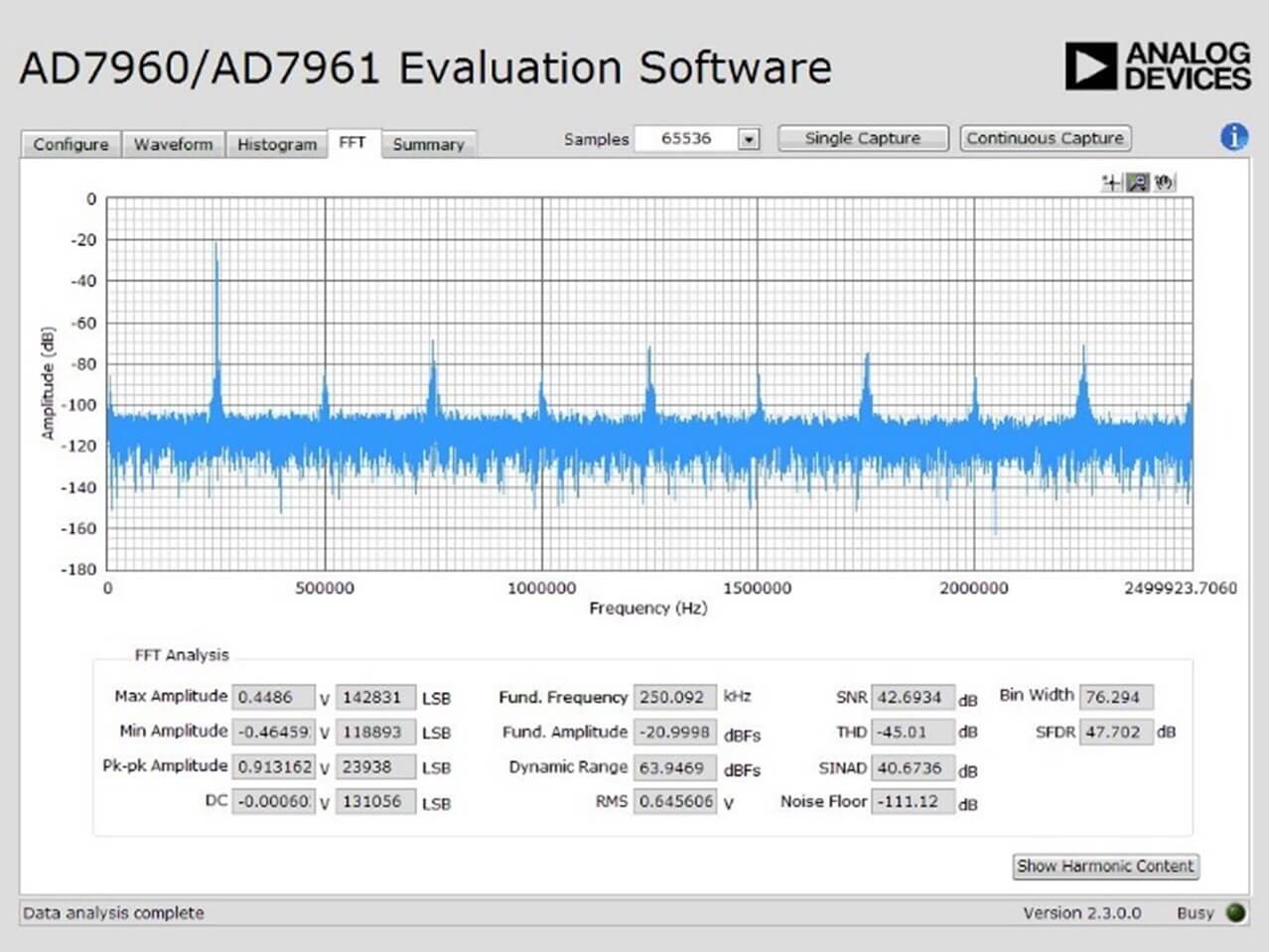This screenshot has height=952, width=1269.
Task: Click the SNR value field
Action: point(913,697)
